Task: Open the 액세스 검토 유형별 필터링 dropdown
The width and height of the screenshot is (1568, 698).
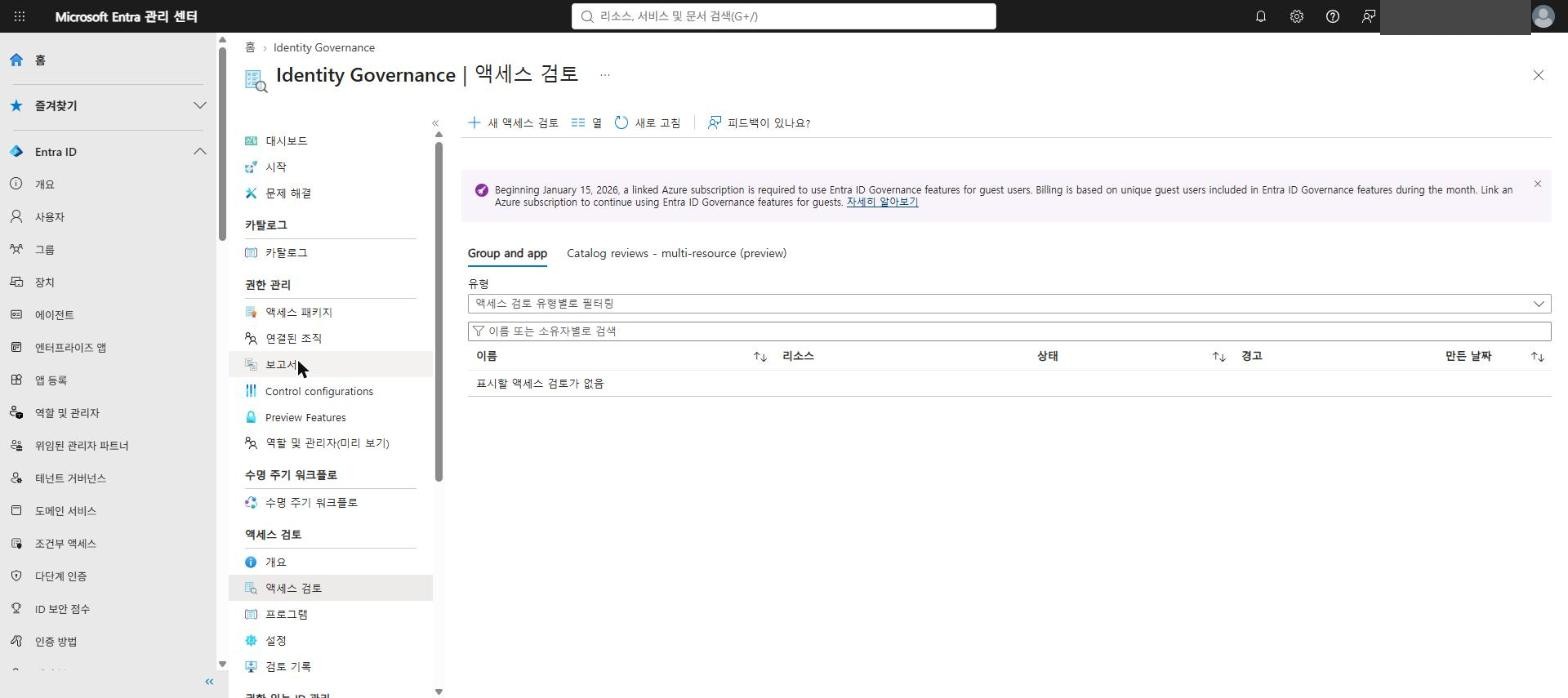Action: tap(1009, 303)
